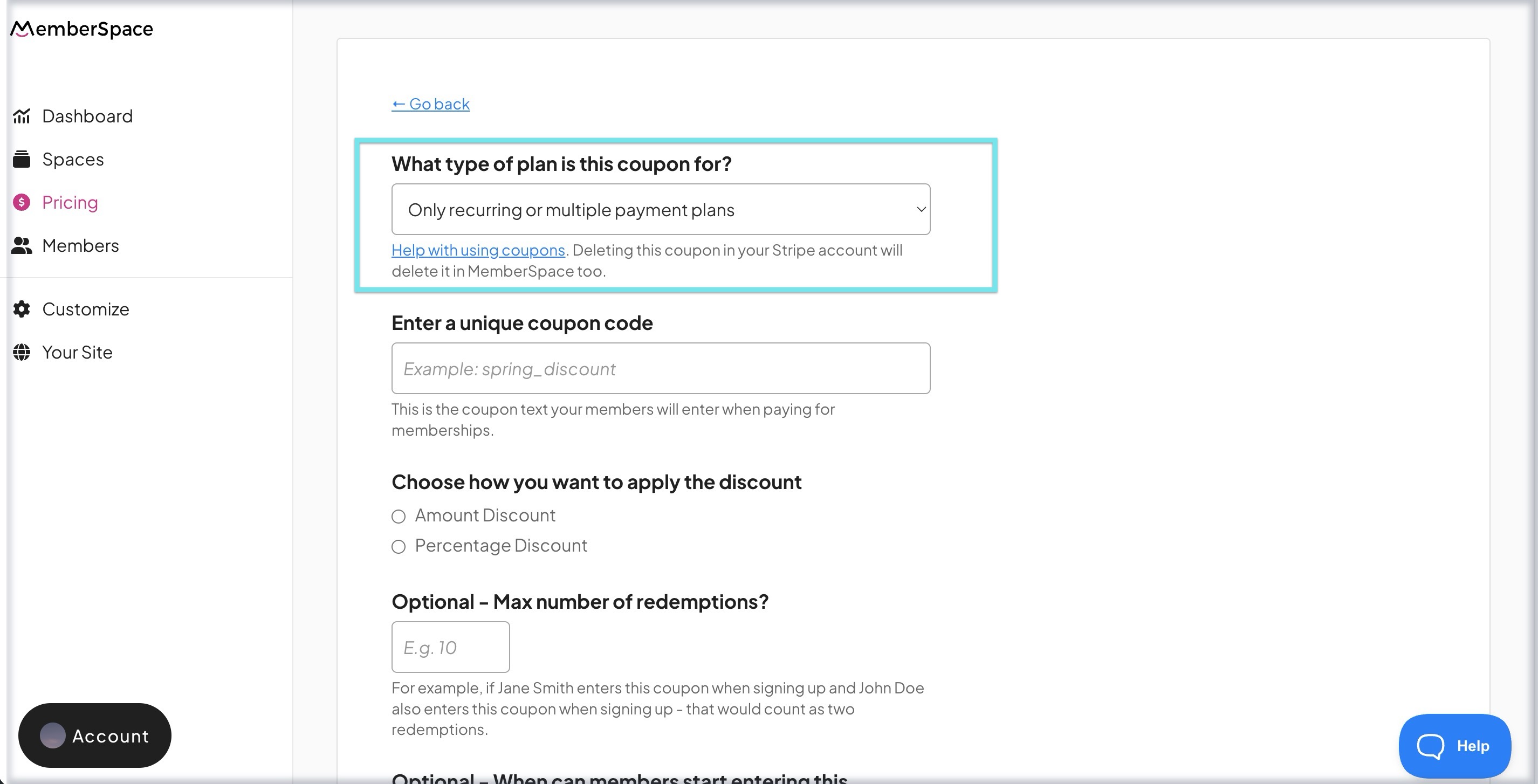Open Help with using coupons link

click(x=478, y=250)
